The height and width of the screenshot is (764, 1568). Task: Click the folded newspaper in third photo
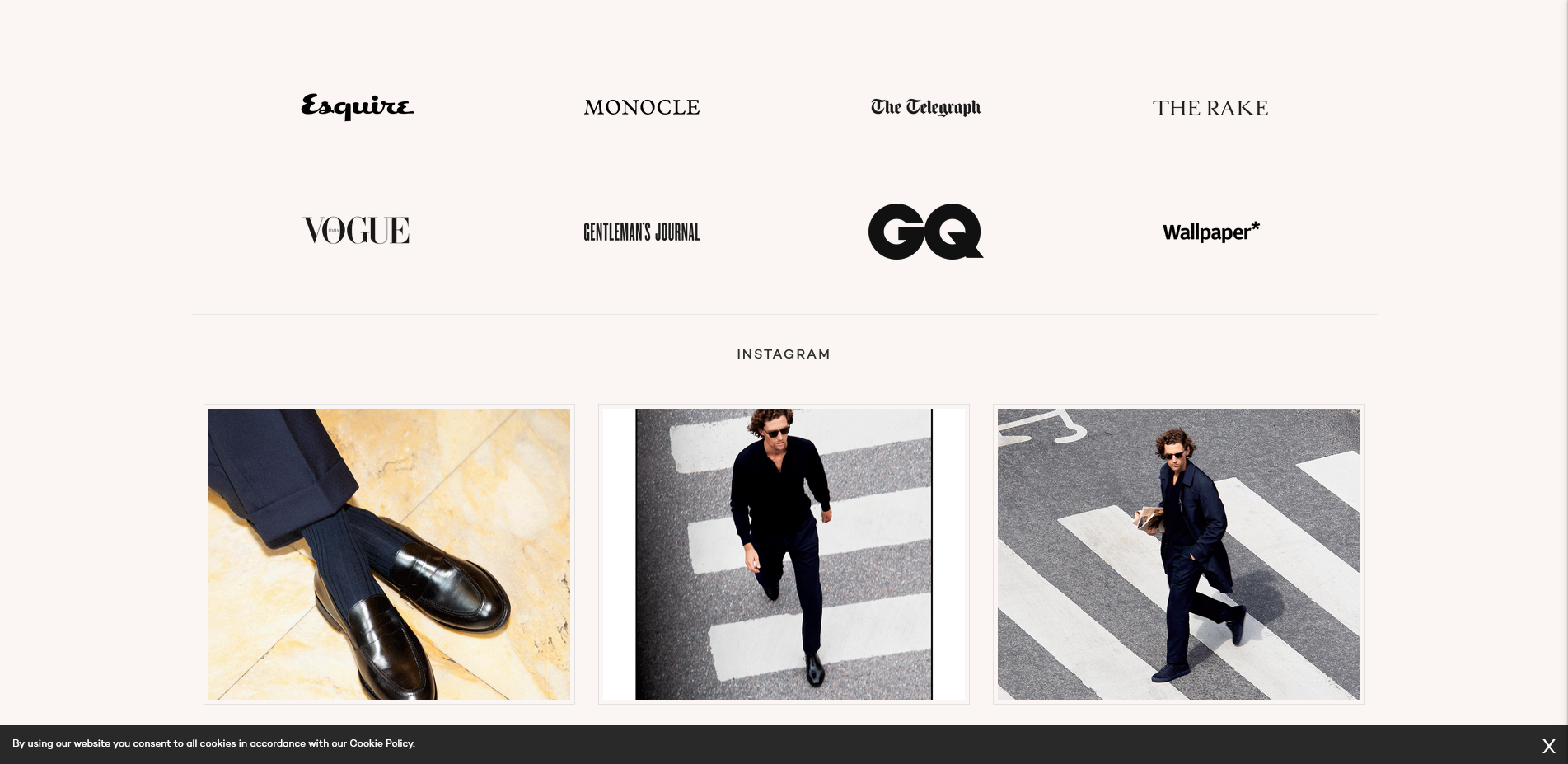coord(1150,518)
